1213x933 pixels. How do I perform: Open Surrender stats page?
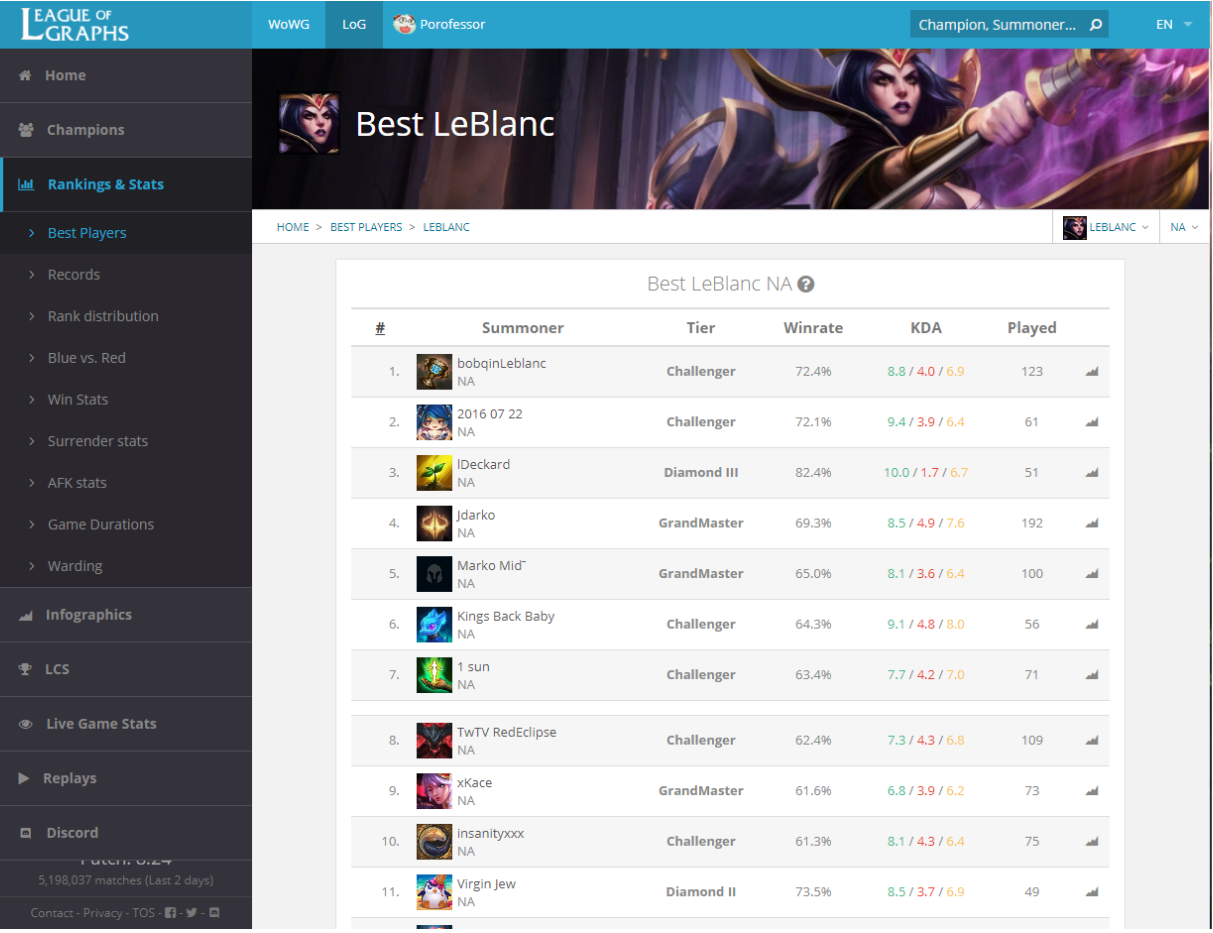point(98,441)
